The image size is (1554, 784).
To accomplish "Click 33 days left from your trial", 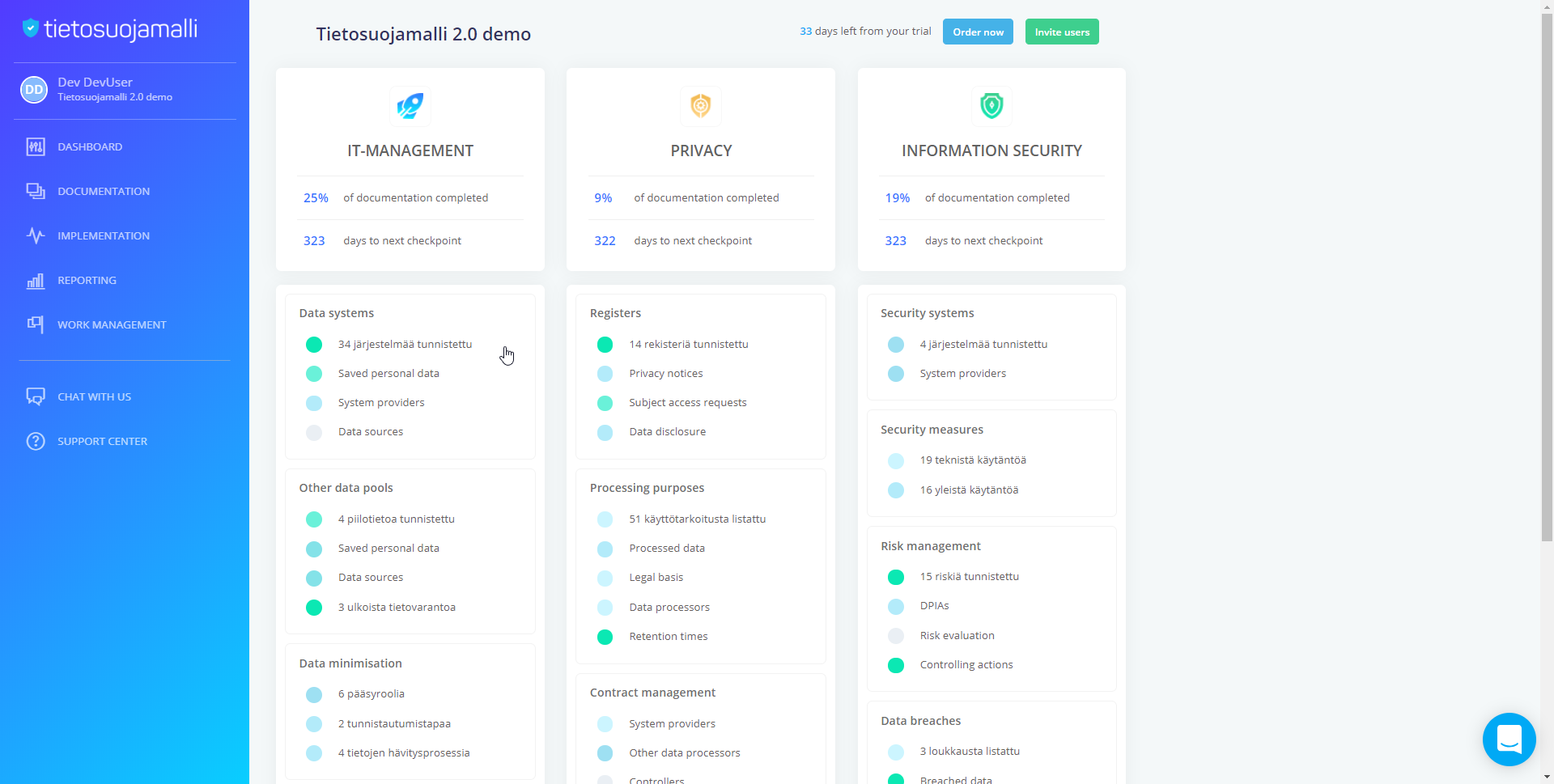I will point(865,31).
